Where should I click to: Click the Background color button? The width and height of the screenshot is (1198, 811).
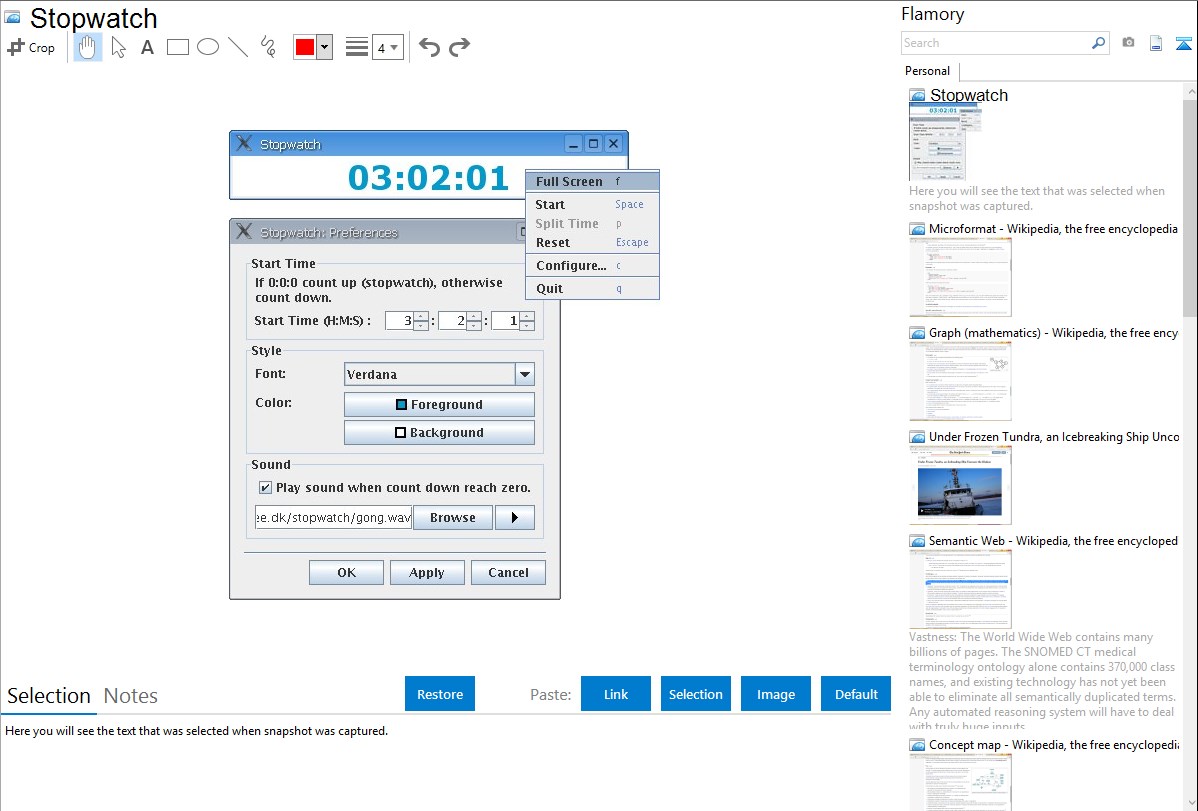[x=439, y=433]
